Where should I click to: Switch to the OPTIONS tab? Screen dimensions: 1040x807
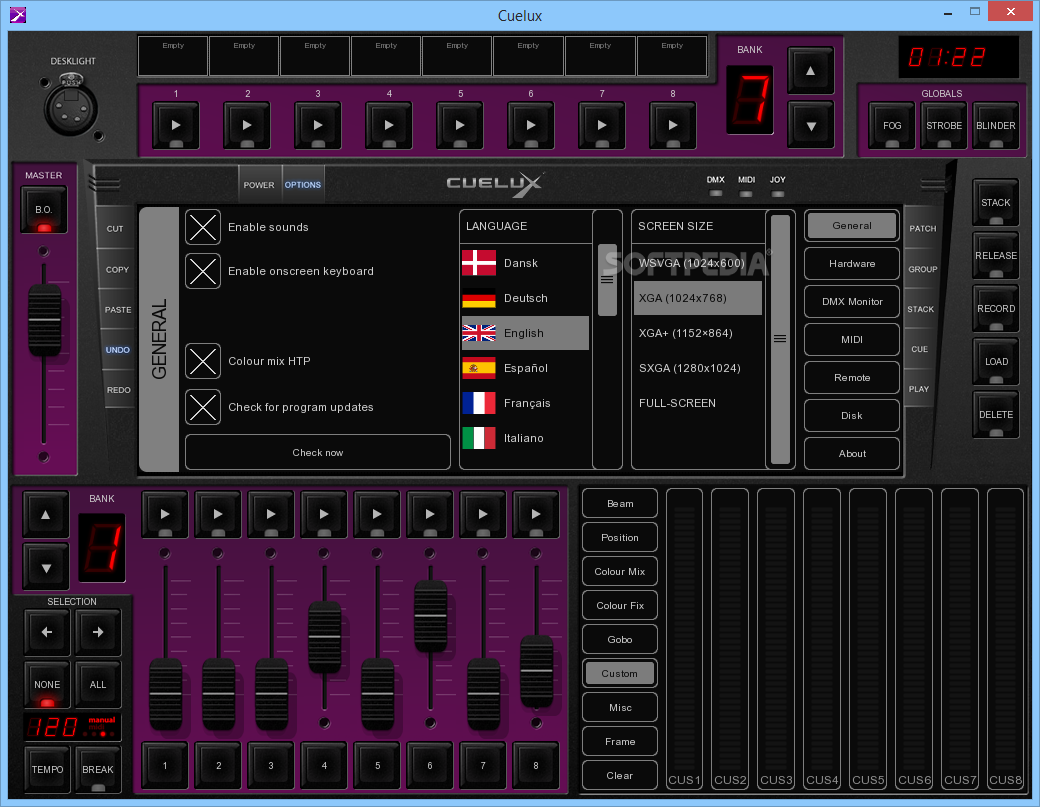(302, 185)
